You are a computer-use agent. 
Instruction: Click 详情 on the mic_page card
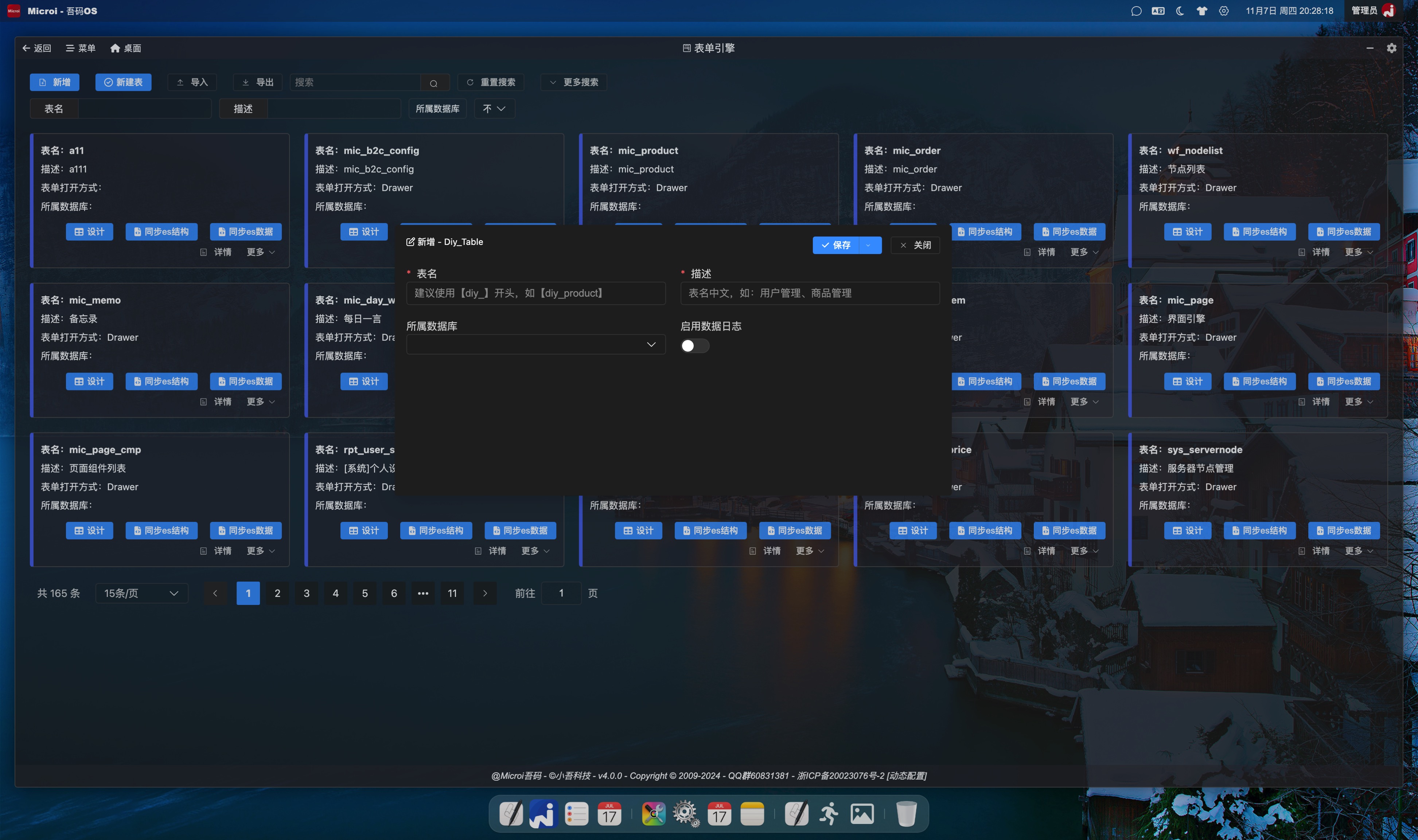point(1314,402)
